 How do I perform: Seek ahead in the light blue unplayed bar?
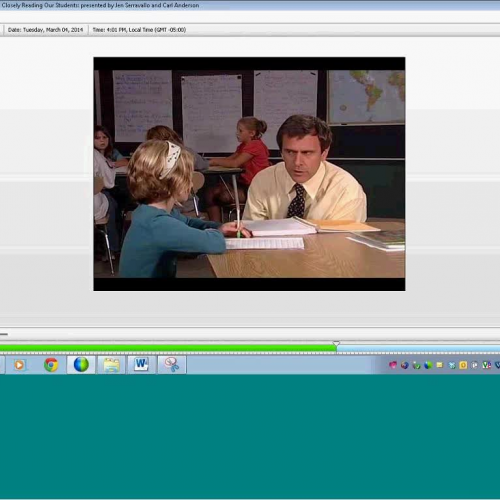tap(418, 349)
